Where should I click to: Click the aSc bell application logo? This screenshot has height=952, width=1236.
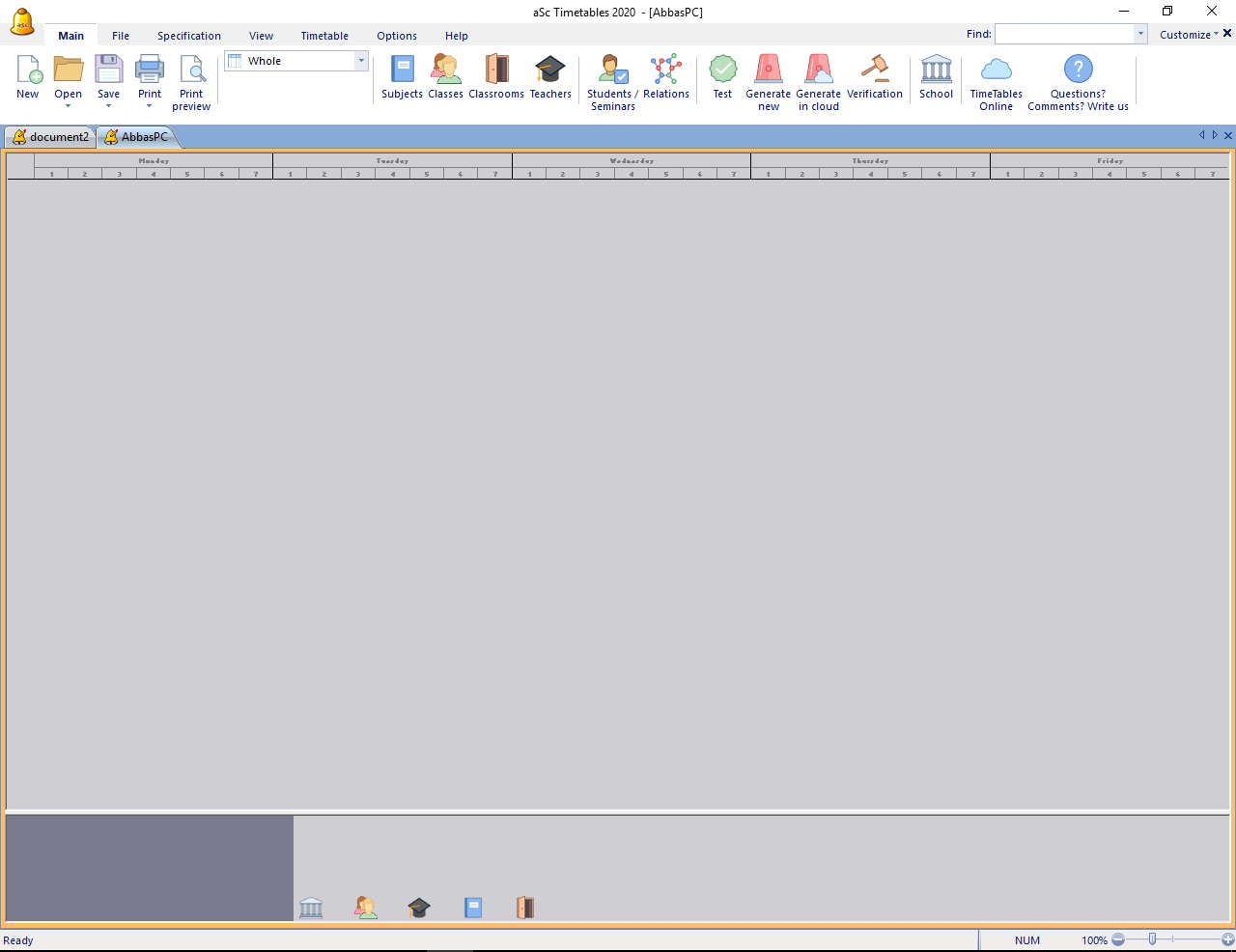click(x=21, y=21)
